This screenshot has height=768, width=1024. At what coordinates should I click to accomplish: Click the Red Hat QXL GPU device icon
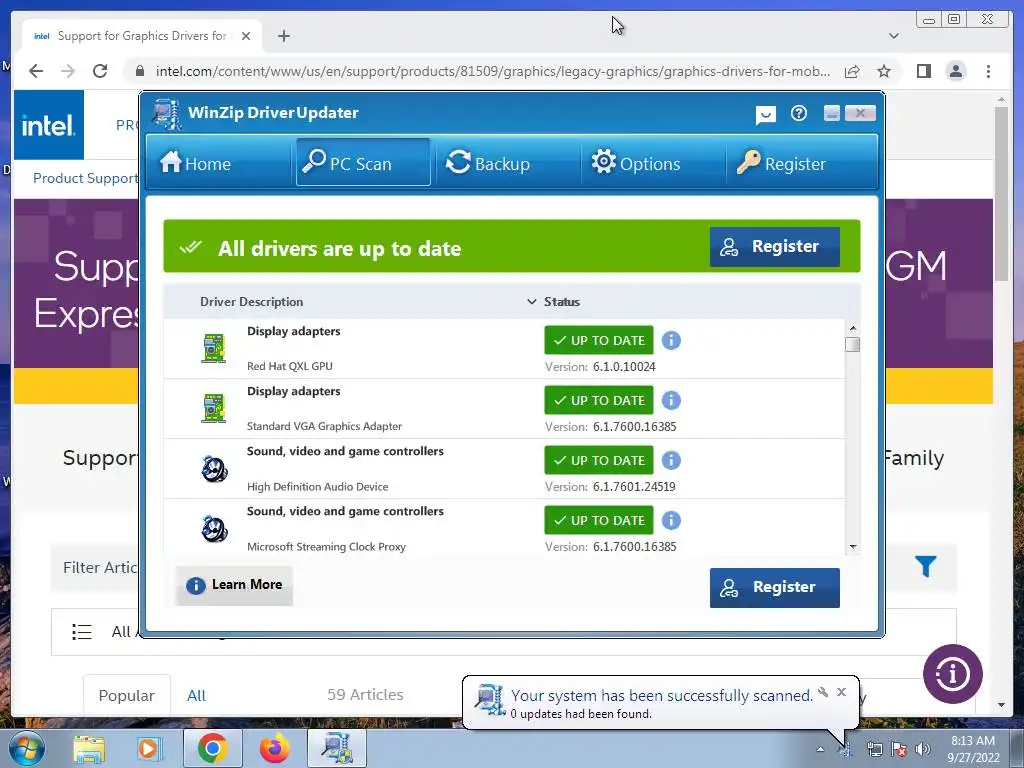pos(214,348)
